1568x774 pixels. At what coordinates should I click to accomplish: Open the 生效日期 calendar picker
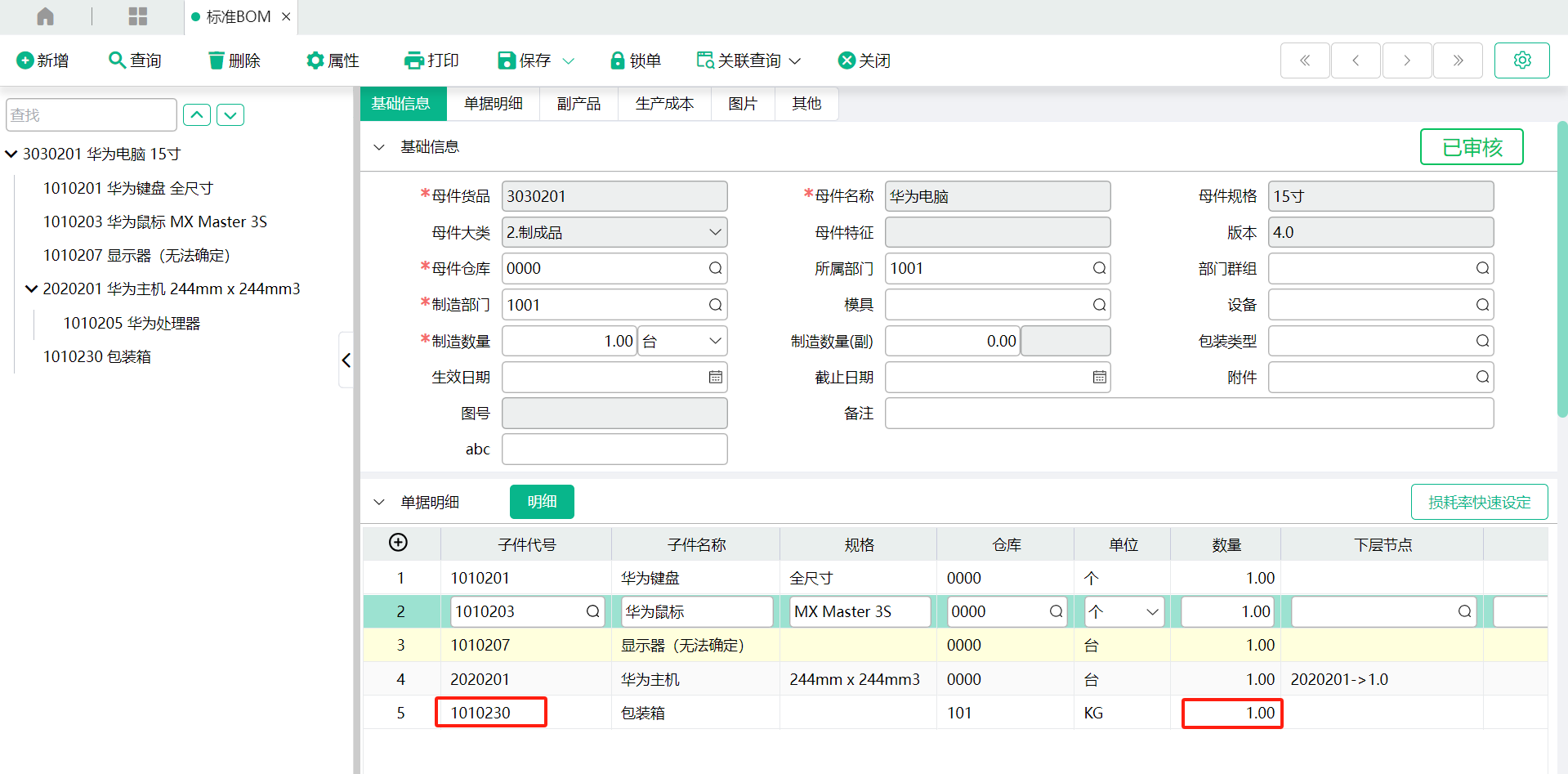(715, 377)
